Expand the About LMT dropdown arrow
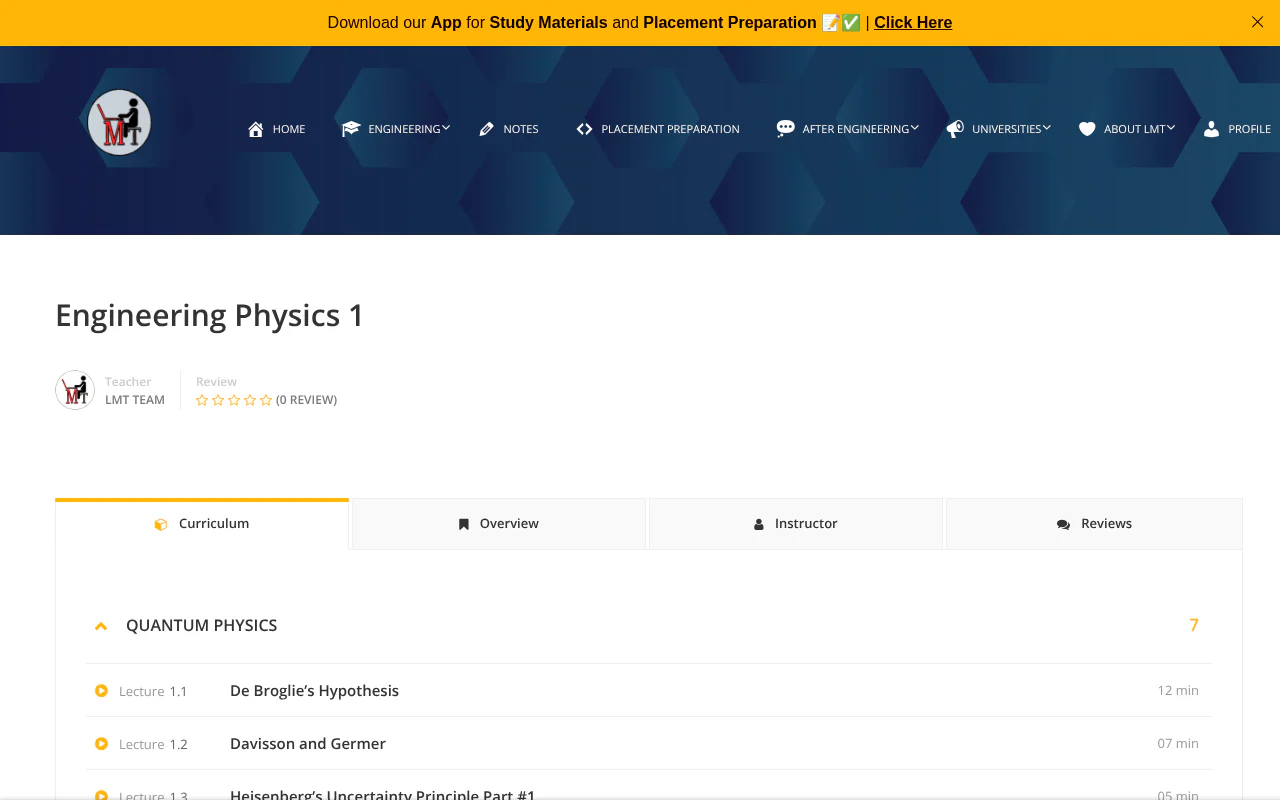This screenshot has width=1280, height=800. [1171, 128]
